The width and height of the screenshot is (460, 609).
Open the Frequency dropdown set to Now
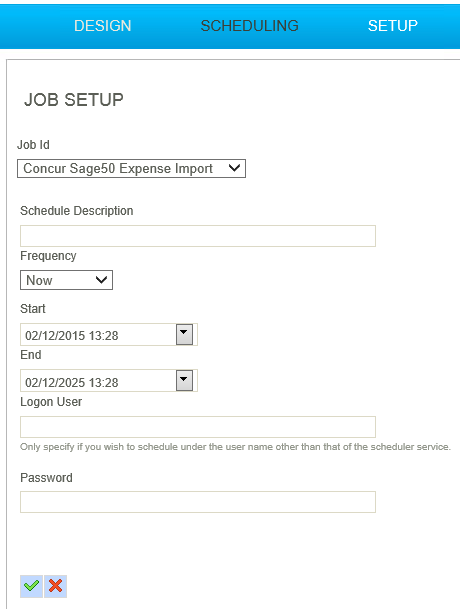[x=66, y=280]
